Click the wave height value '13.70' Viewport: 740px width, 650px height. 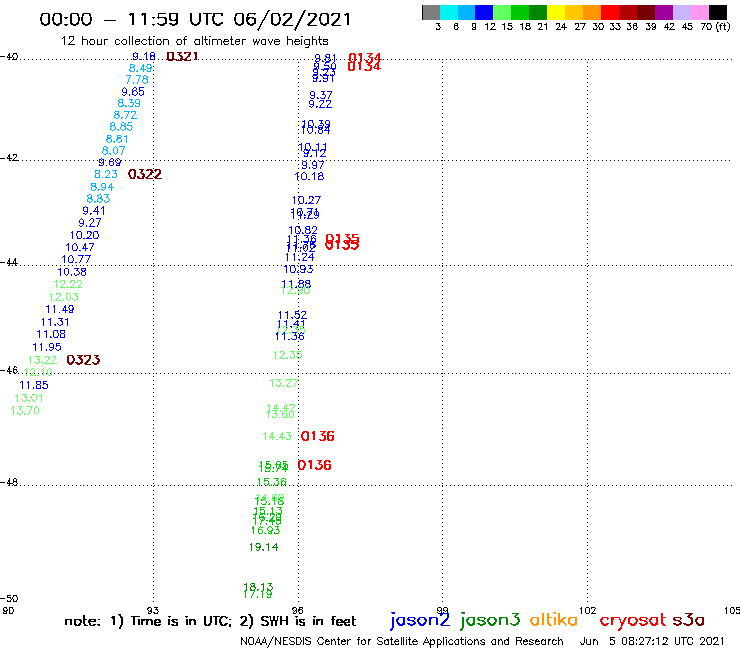coord(25,411)
